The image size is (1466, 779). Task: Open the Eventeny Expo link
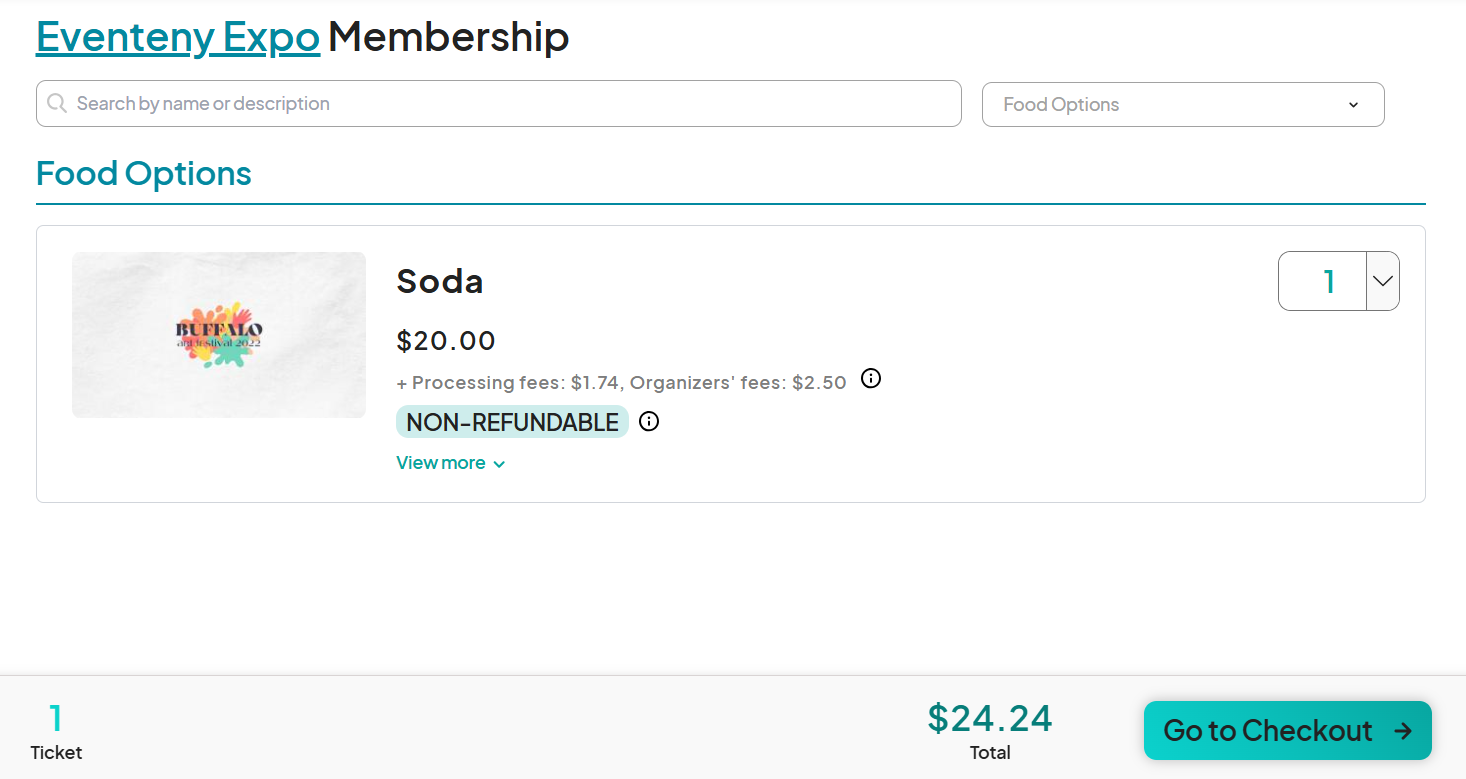(178, 37)
